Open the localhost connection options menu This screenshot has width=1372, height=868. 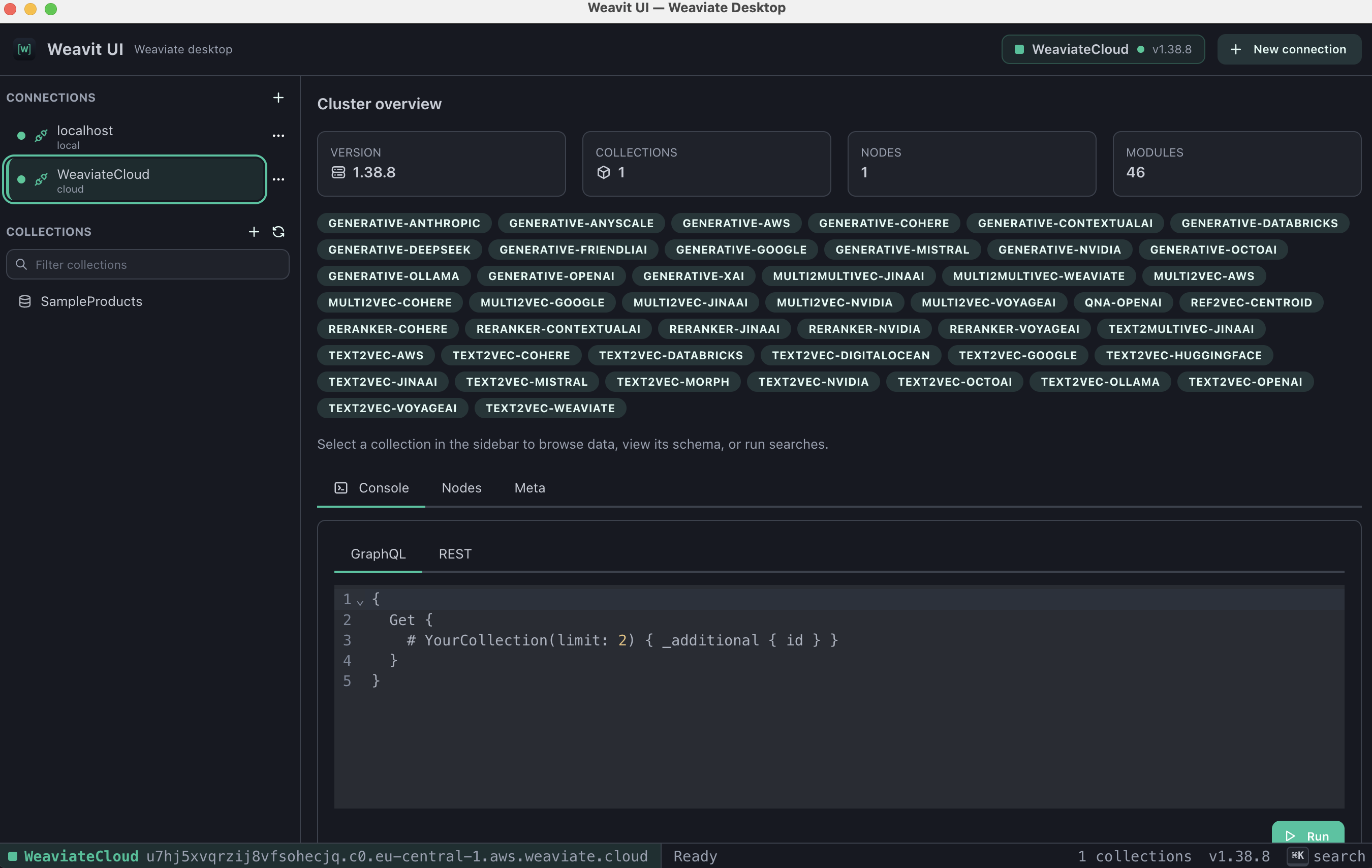click(x=278, y=136)
